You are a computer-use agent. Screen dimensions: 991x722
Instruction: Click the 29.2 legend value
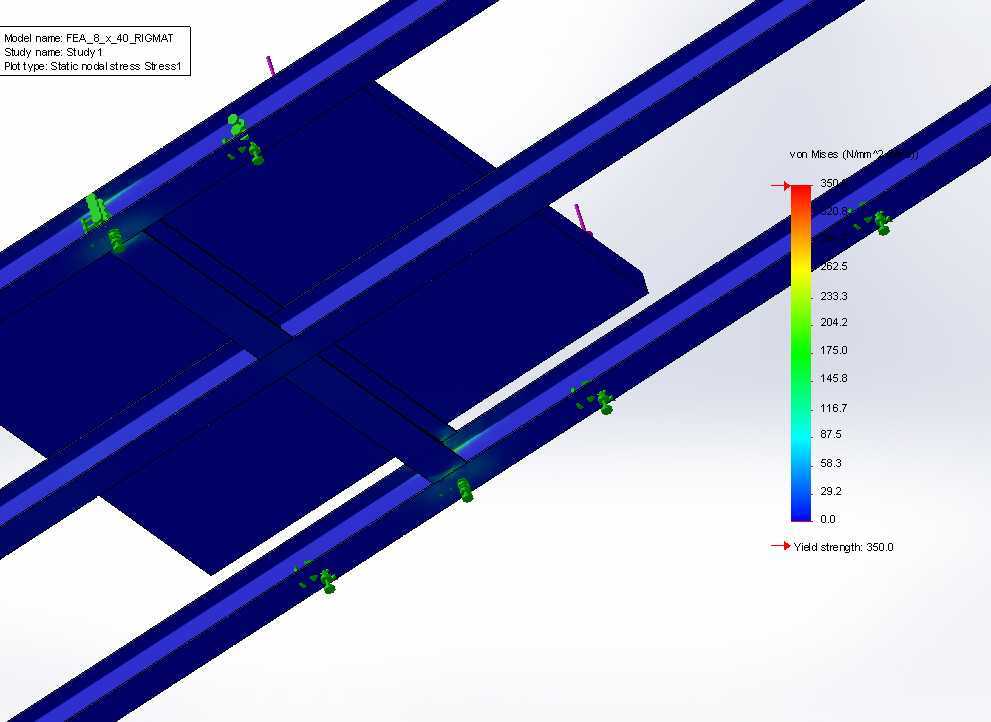tap(831, 491)
